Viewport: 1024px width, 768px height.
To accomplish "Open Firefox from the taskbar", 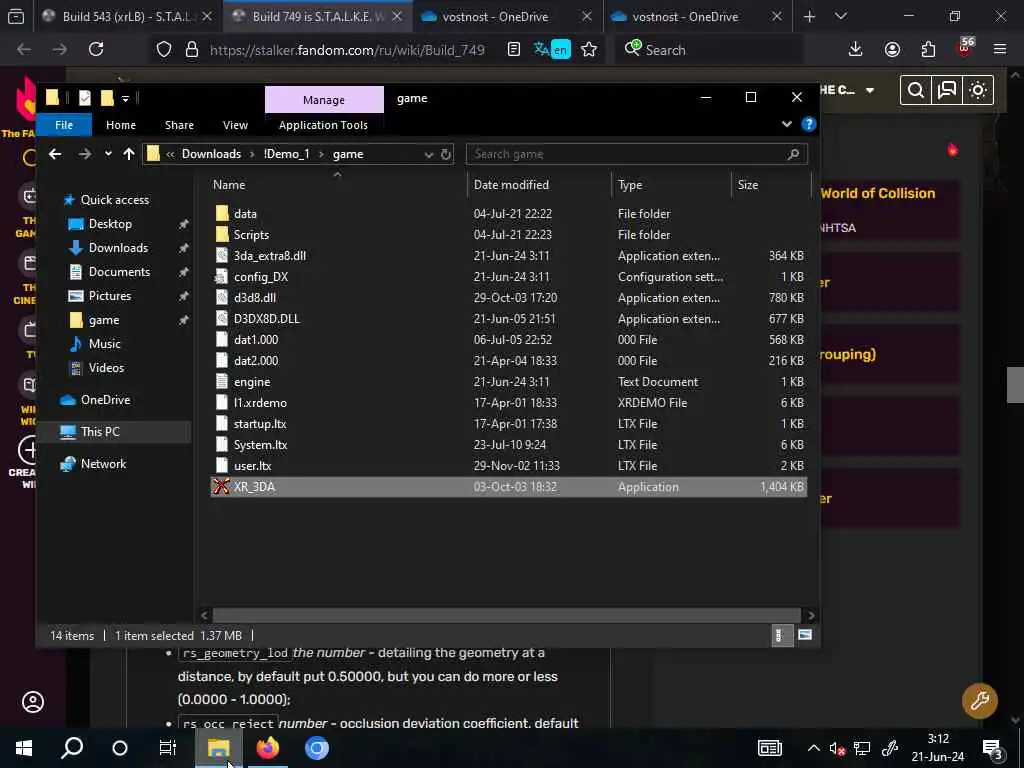I will click(x=267, y=748).
